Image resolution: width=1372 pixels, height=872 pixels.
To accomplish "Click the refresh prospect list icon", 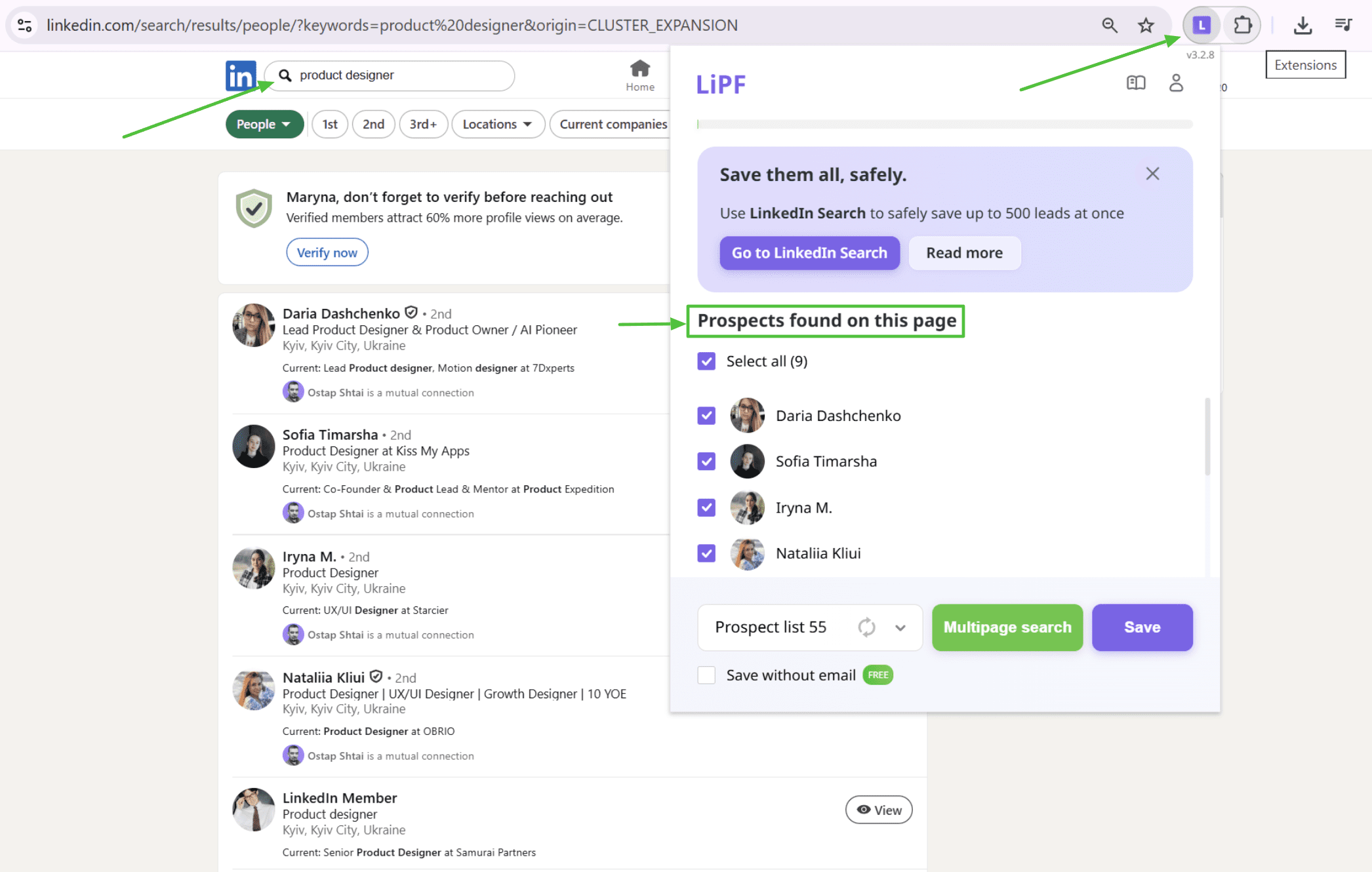I will pyautogui.click(x=866, y=627).
